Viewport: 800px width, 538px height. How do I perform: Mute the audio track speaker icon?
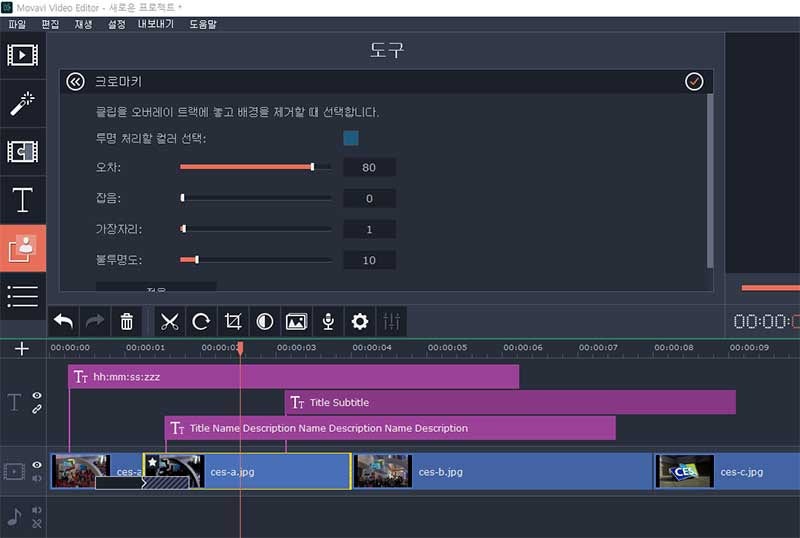point(37,510)
